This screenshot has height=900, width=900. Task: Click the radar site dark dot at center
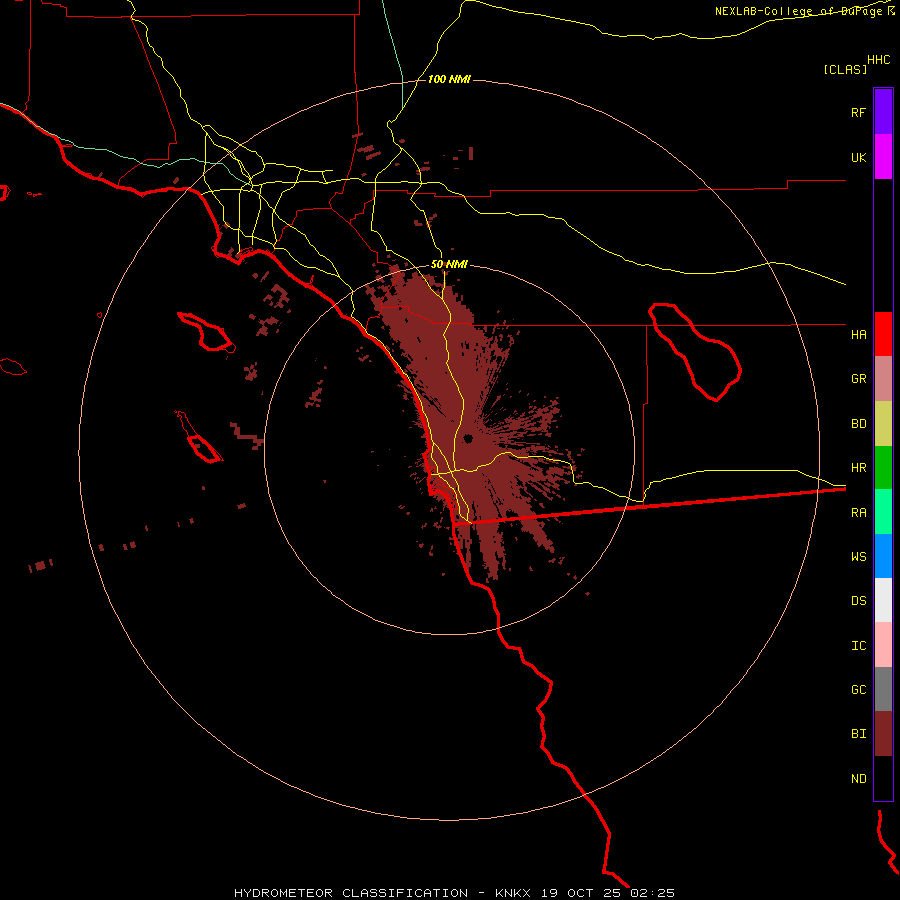pos(468,439)
